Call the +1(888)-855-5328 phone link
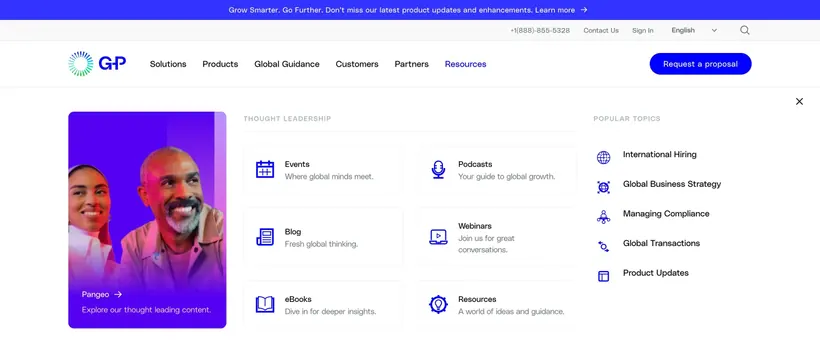The height and width of the screenshot is (360, 820). point(540,30)
